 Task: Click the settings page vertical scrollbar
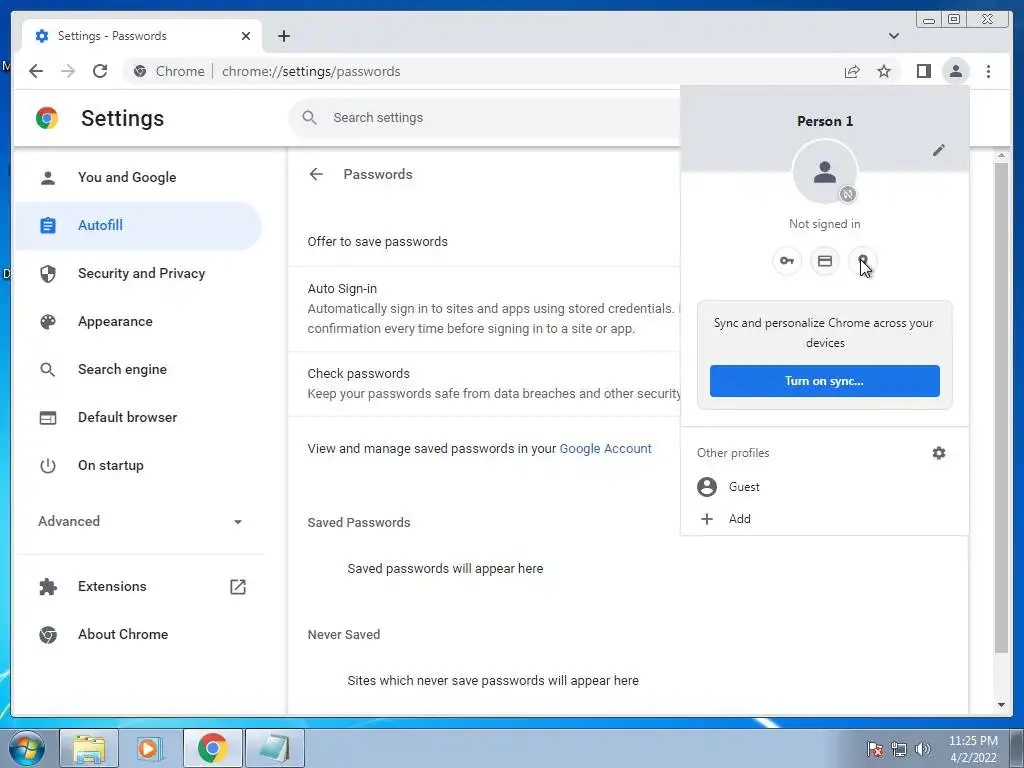[1001, 408]
